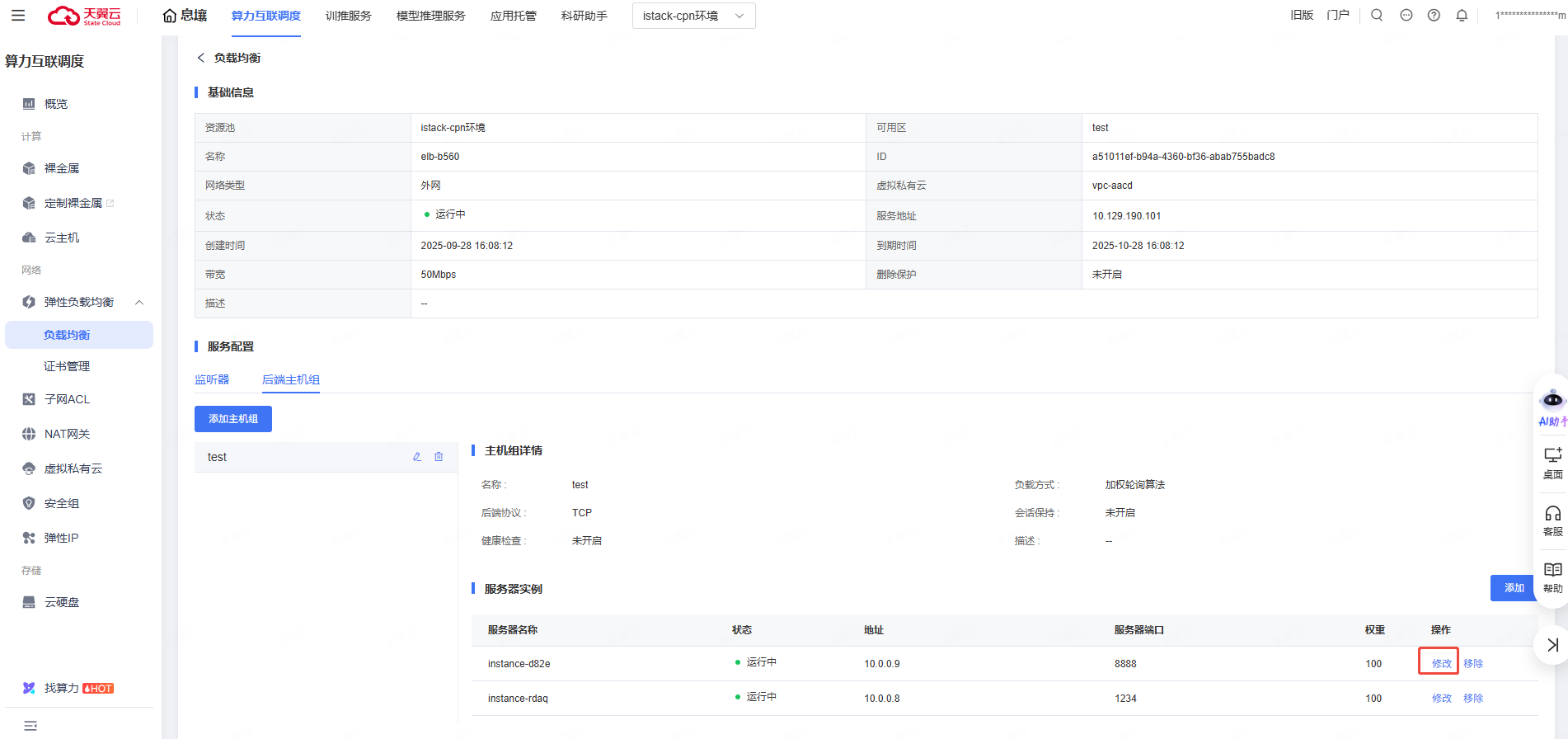Click 移除 for instance-rdaq
The image size is (1568, 739).
1473,699
